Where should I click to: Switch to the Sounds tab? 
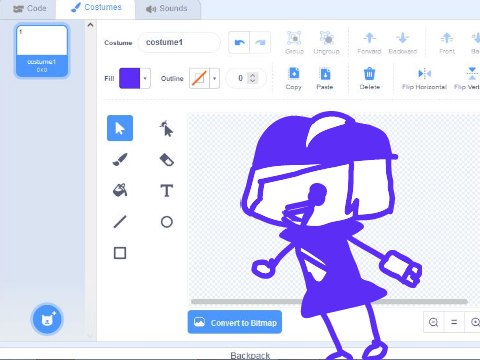click(x=167, y=9)
